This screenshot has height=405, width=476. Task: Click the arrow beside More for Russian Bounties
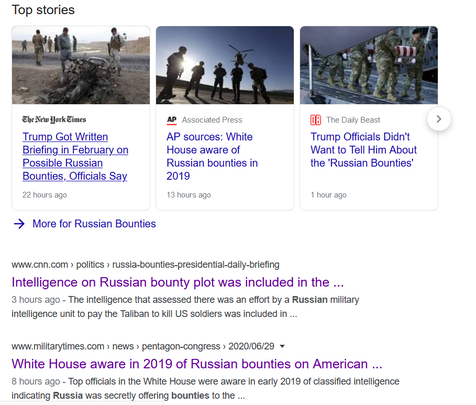pos(19,224)
